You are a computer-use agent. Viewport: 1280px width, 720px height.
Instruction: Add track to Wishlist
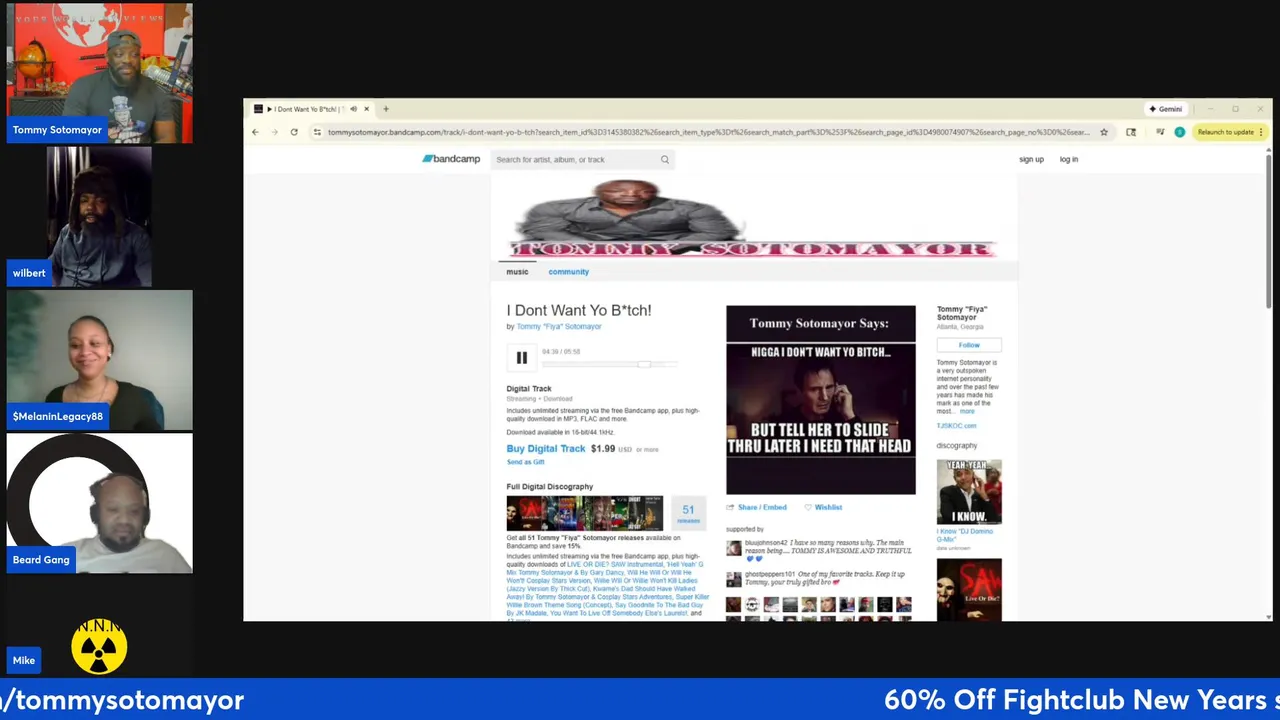(x=823, y=507)
